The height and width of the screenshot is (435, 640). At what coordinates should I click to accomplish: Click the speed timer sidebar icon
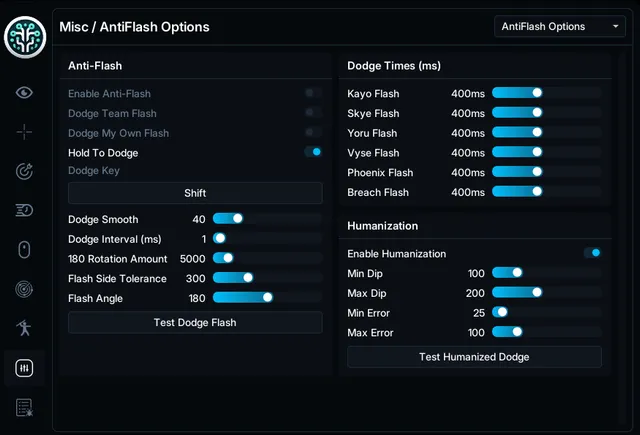(x=24, y=210)
